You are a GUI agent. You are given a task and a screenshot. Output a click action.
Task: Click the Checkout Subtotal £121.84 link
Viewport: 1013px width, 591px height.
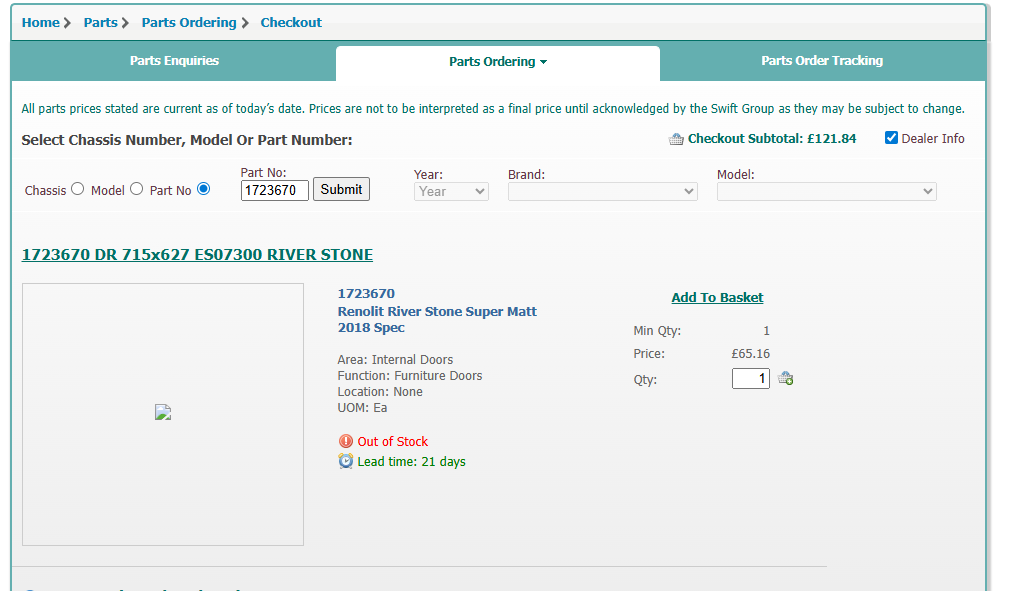click(x=772, y=139)
